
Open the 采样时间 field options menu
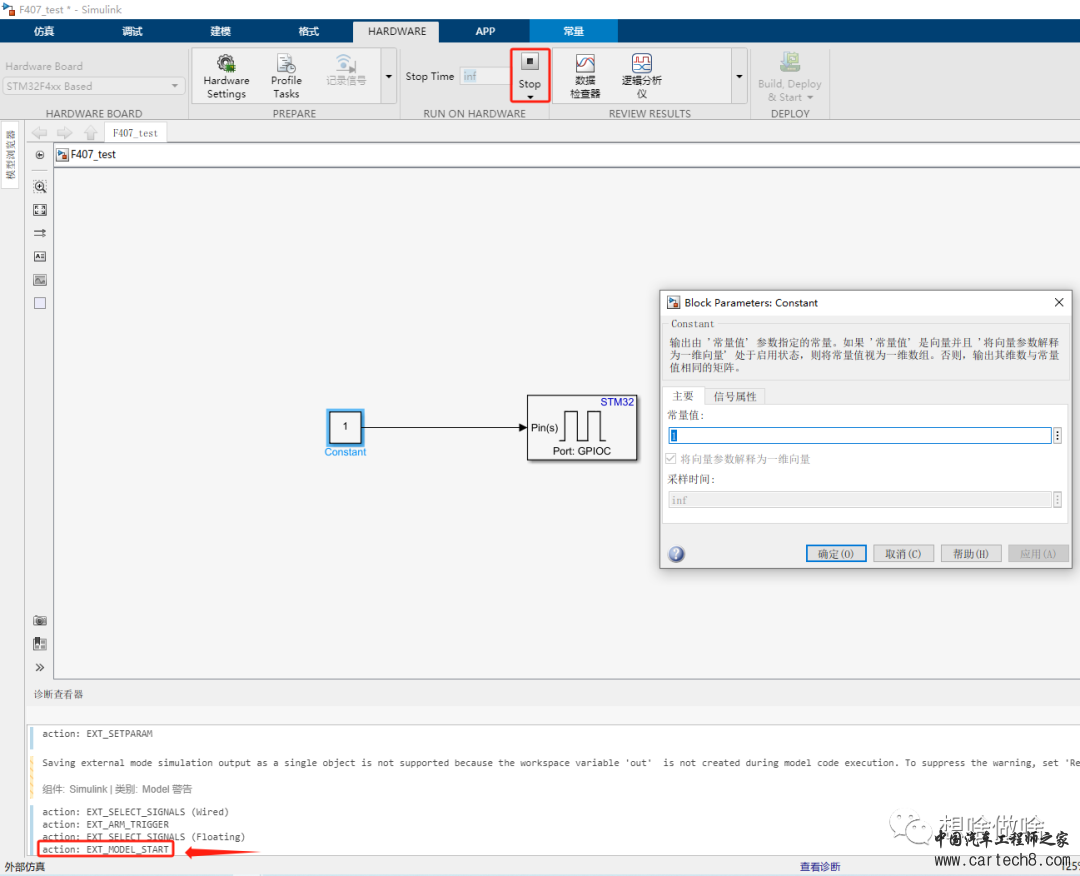pos(1057,500)
